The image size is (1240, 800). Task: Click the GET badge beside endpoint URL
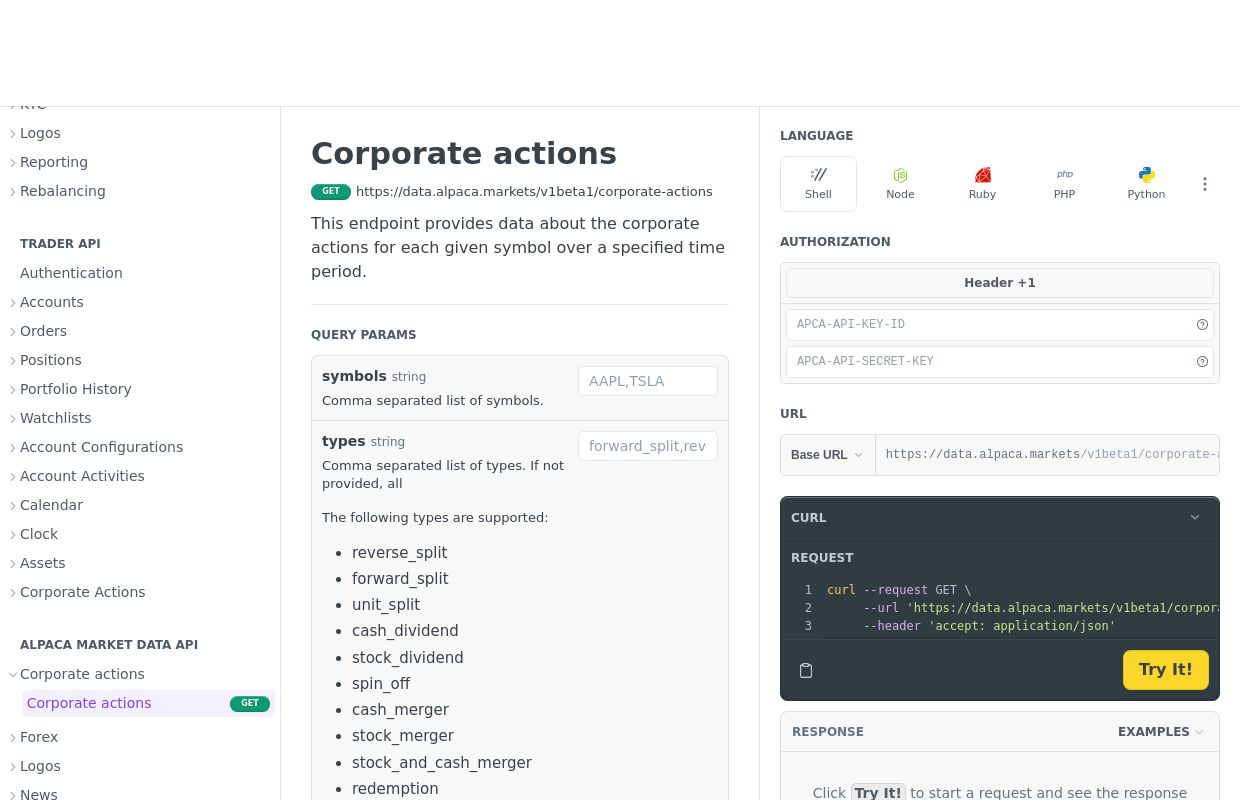click(331, 192)
